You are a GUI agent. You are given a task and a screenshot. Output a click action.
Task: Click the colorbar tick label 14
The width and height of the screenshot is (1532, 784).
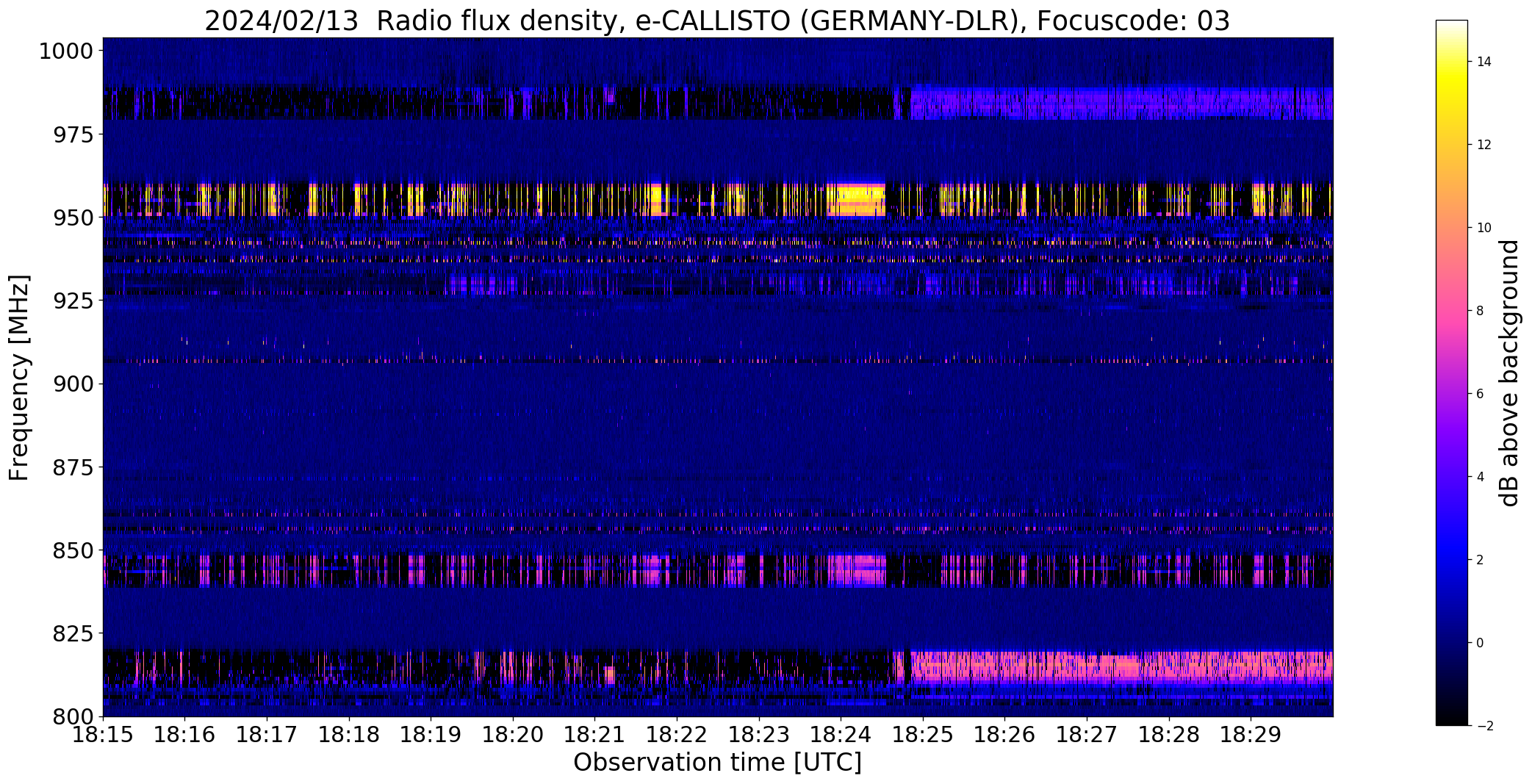1484,62
